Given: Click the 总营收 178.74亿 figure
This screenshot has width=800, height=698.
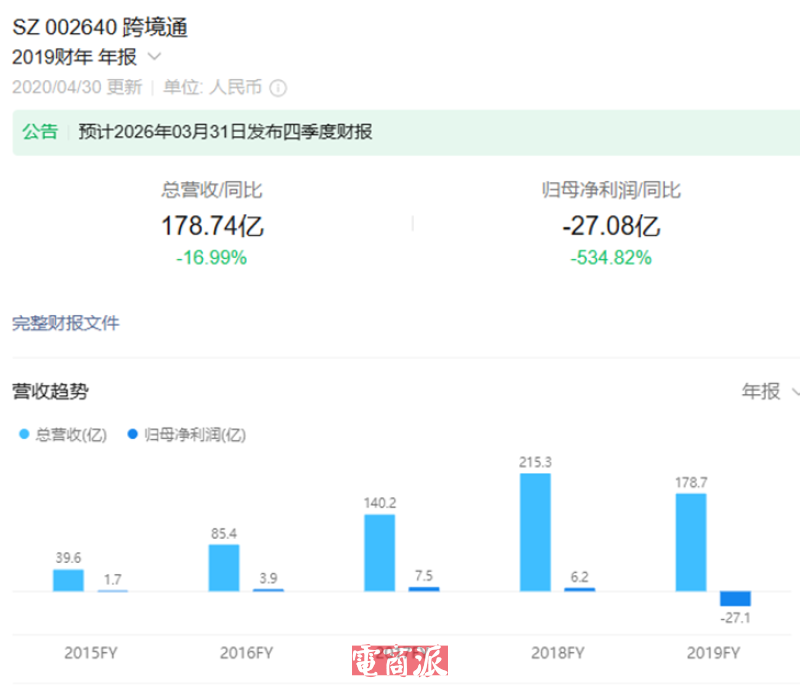Looking at the screenshot, I should coord(212,226).
